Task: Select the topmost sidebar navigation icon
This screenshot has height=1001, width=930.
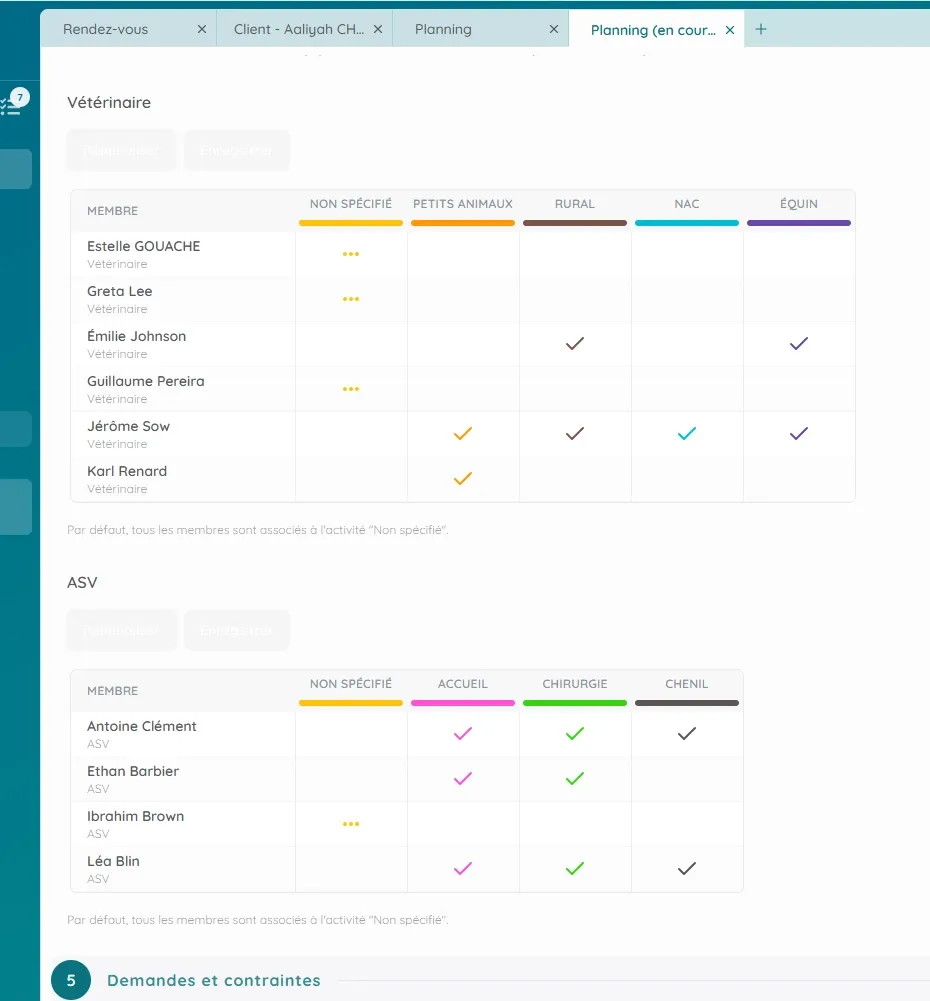Action: (x=12, y=169)
